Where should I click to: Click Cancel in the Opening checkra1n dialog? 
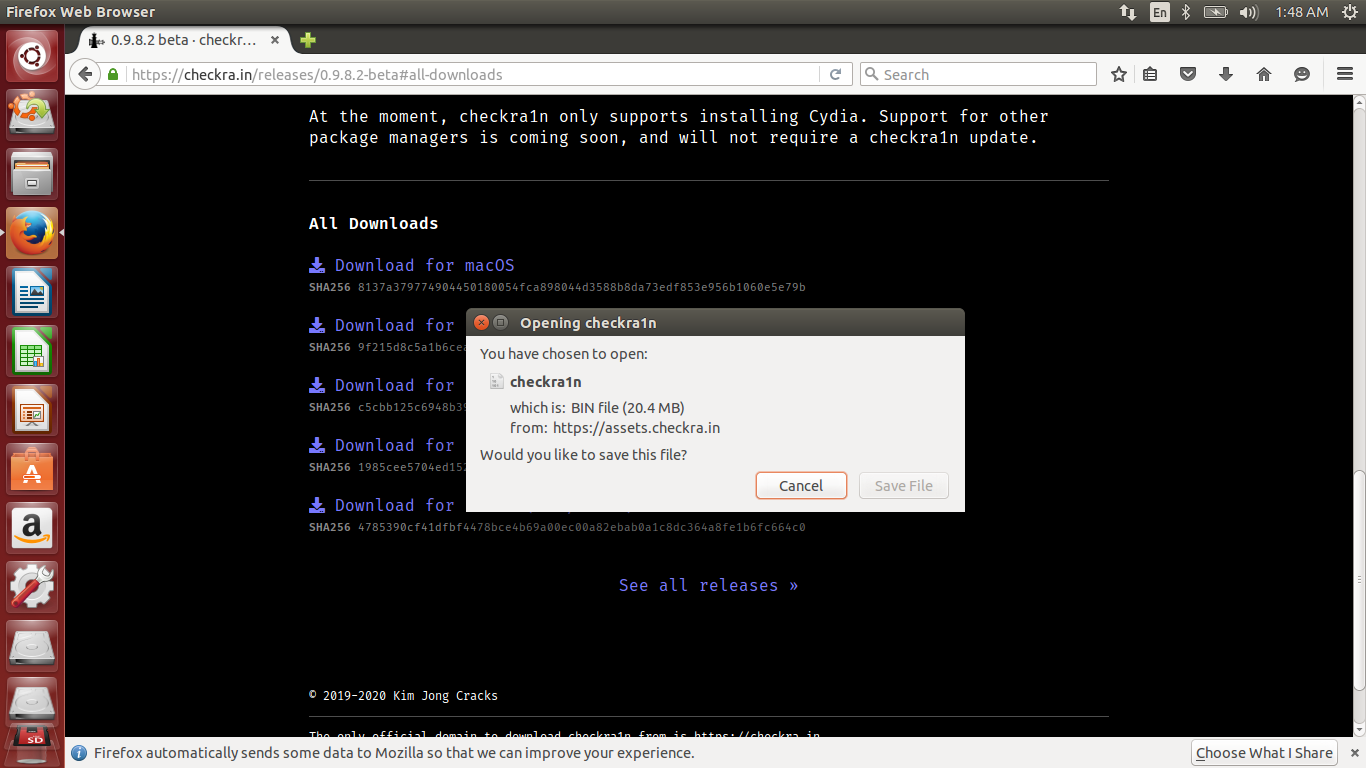coord(801,486)
